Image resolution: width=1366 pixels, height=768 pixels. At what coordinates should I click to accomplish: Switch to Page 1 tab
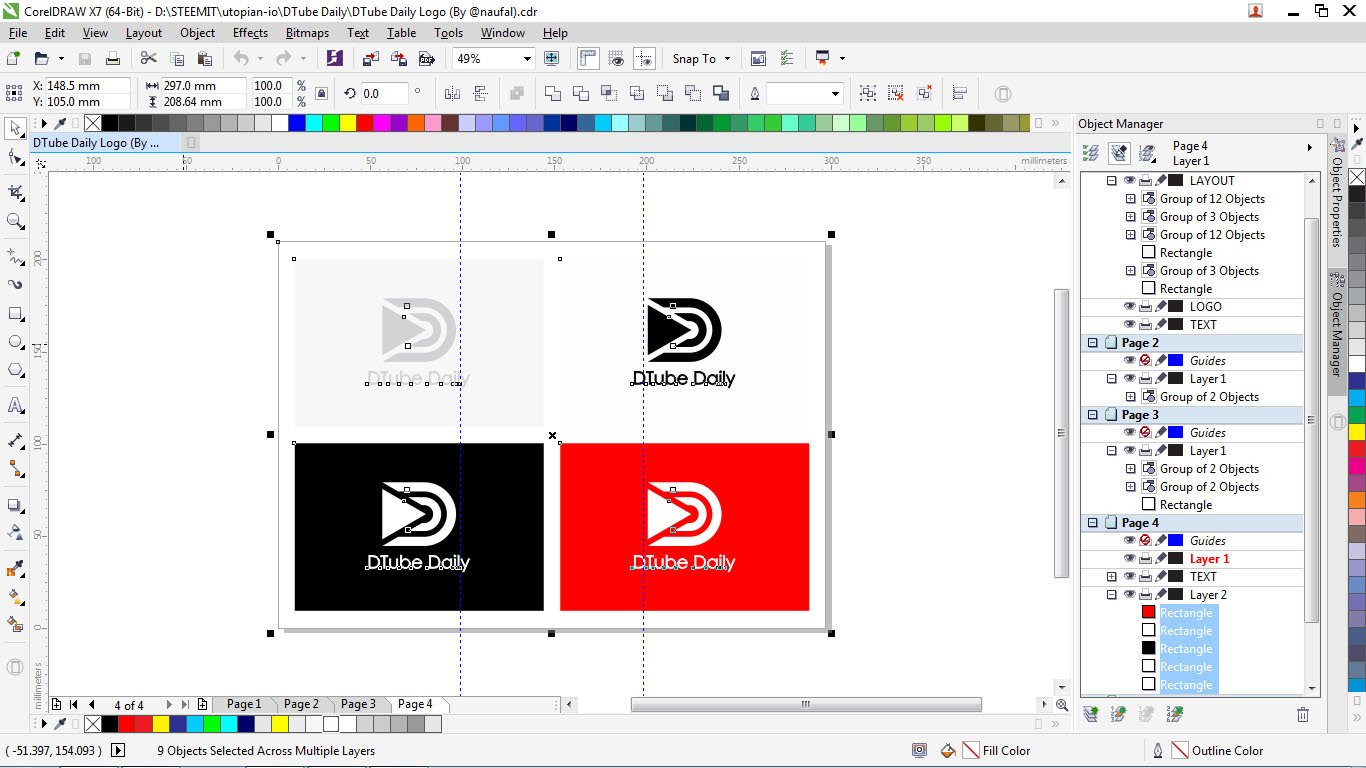coord(244,704)
